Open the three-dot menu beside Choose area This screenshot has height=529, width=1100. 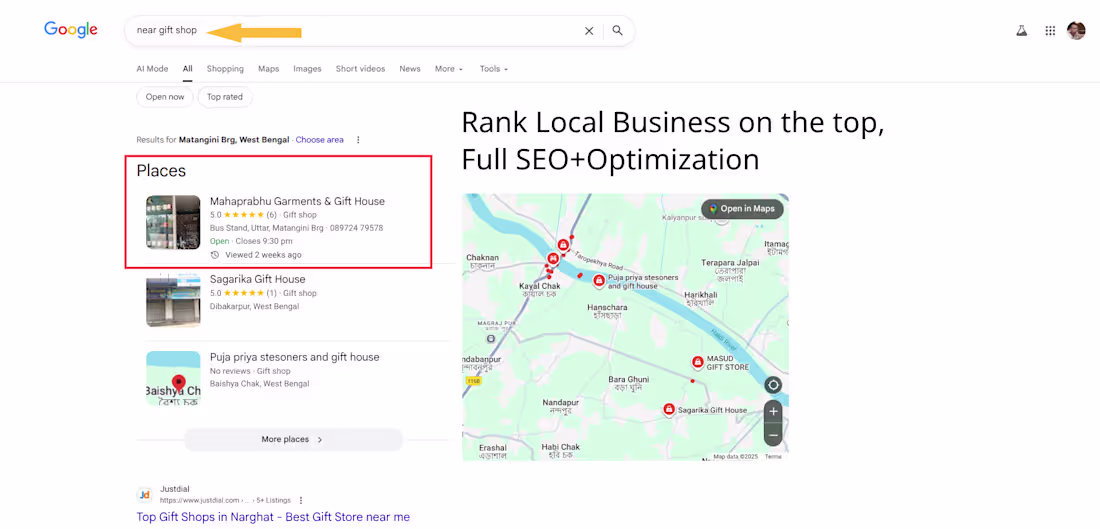358,140
